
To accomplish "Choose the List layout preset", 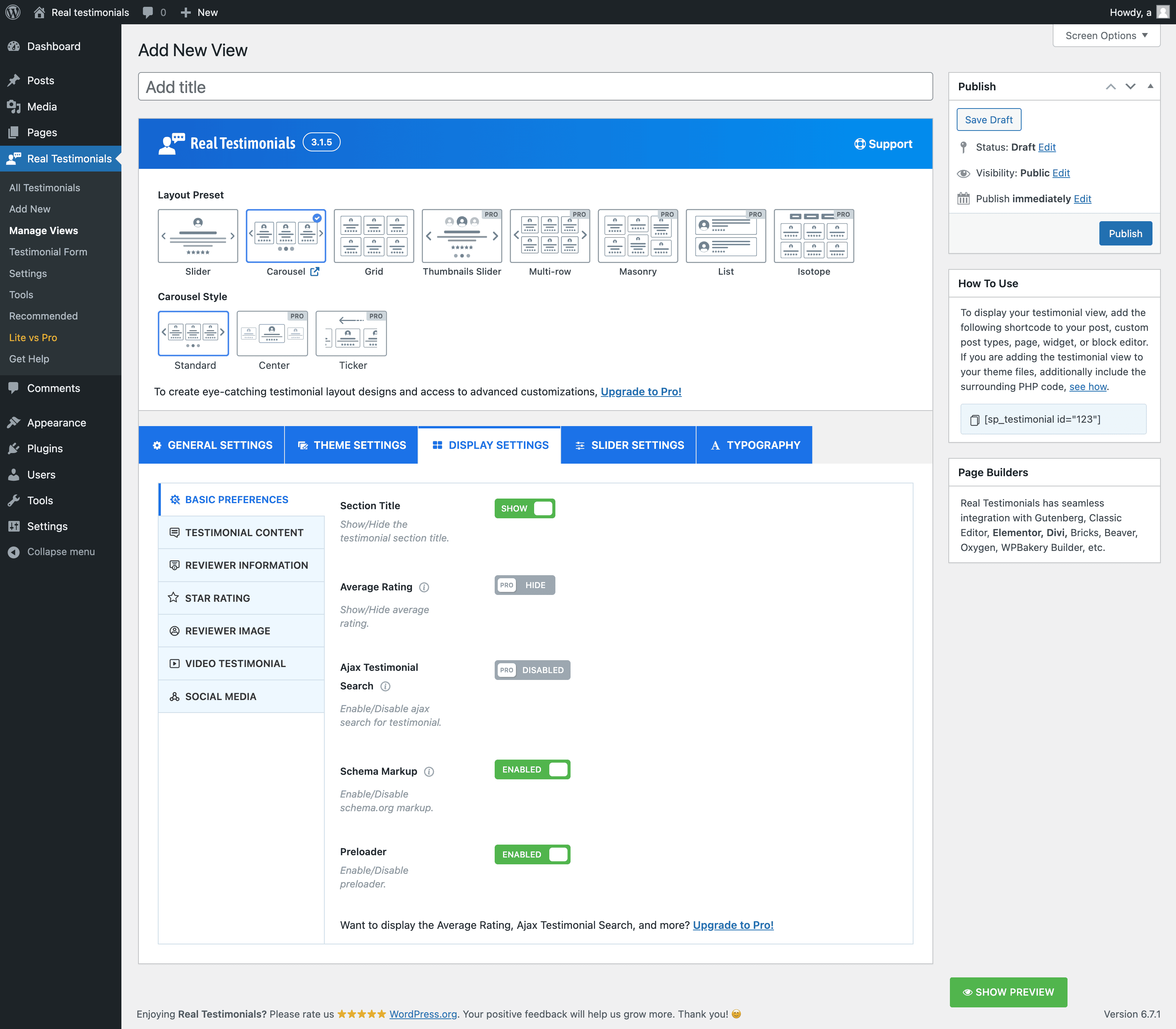I will [726, 236].
